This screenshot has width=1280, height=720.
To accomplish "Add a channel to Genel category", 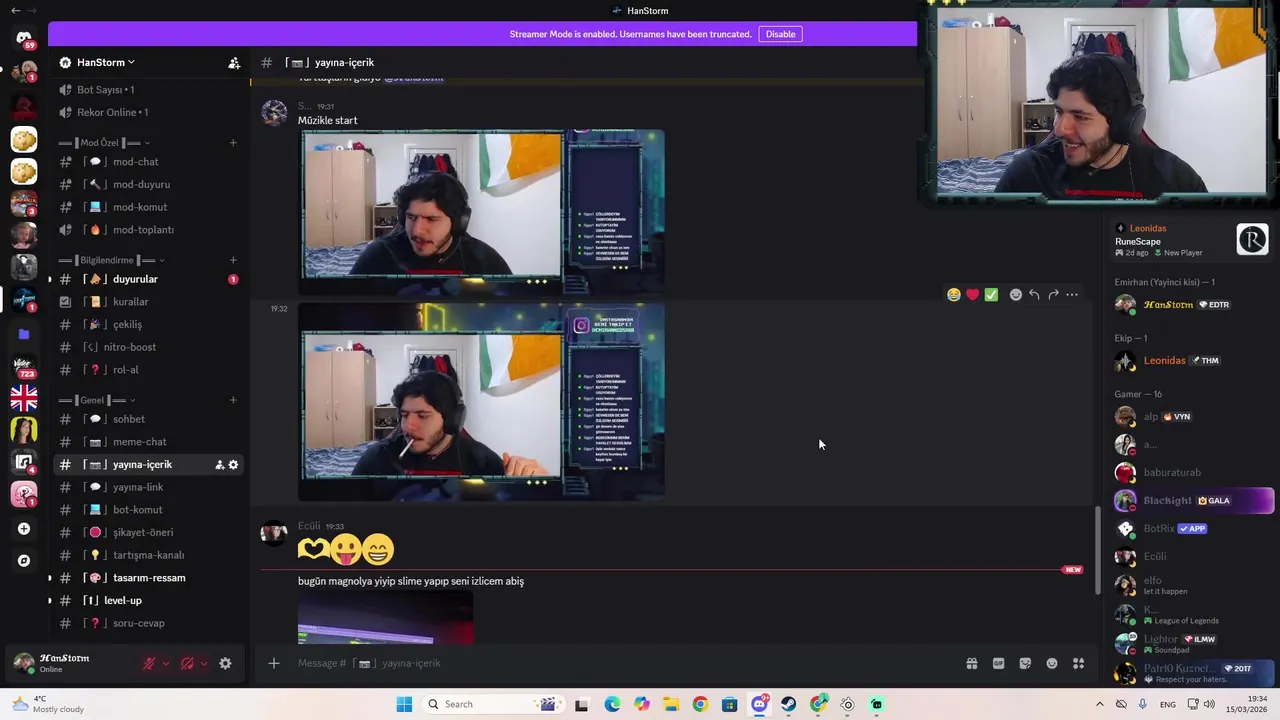I will (233, 400).
